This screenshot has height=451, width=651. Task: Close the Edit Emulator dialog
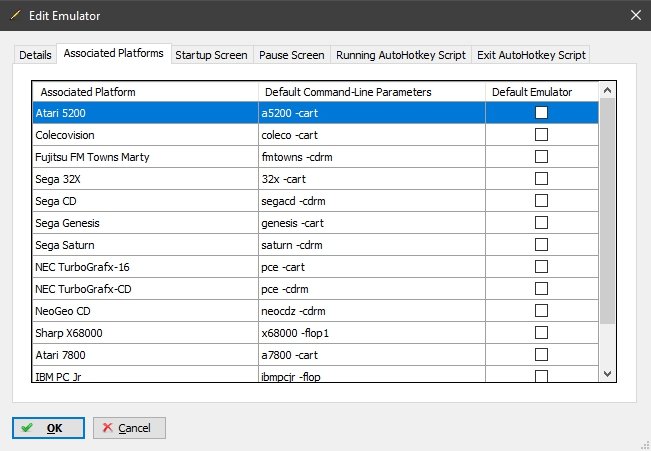pyautogui.click(x=636, y=15)
